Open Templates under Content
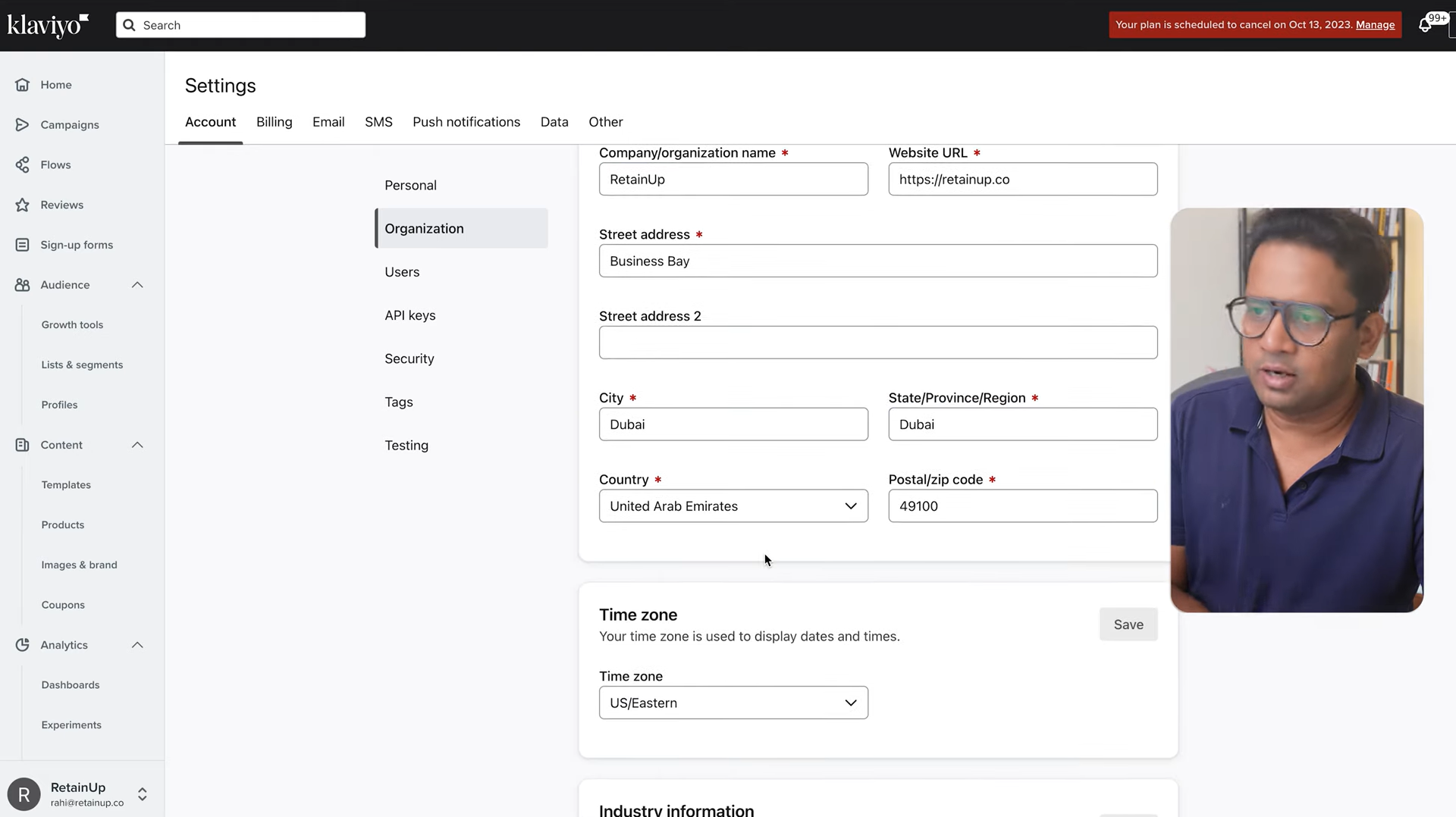The height and width of the screenshot is (817, 1456). pyautogui.click(x=66, y=485)
